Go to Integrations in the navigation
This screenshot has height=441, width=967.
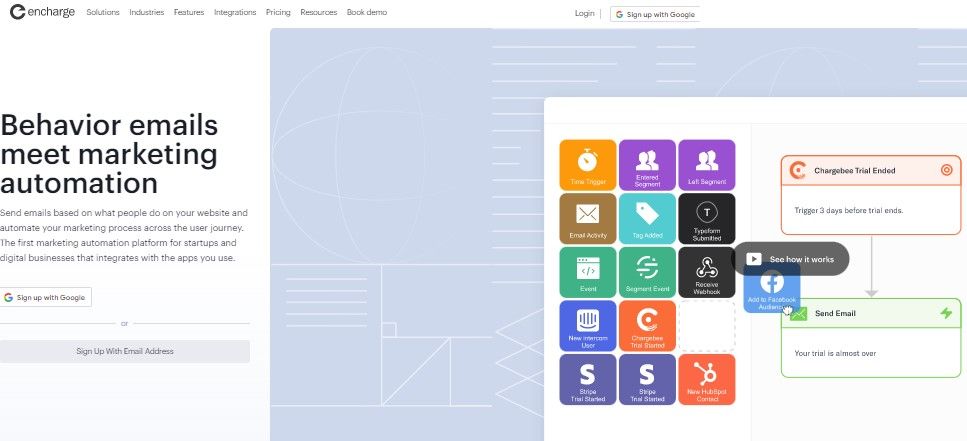[x=235, y=12]
